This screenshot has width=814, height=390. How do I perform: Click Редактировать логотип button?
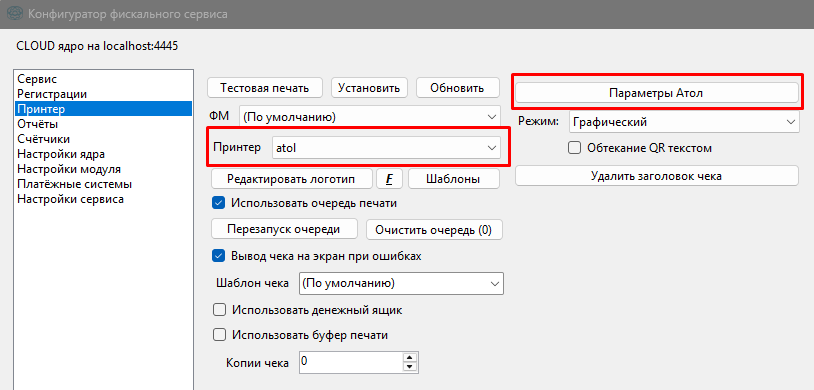(x=291, y=179)
